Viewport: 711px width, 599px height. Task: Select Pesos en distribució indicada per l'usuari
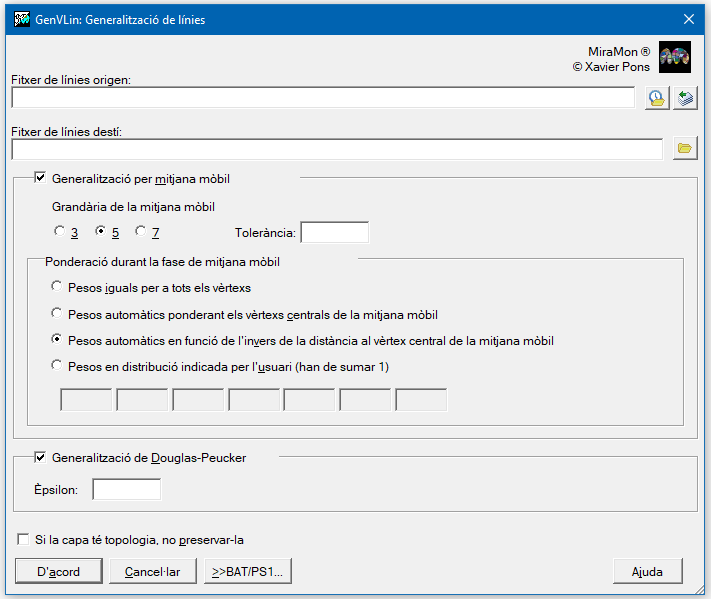[x=56, y=365]
